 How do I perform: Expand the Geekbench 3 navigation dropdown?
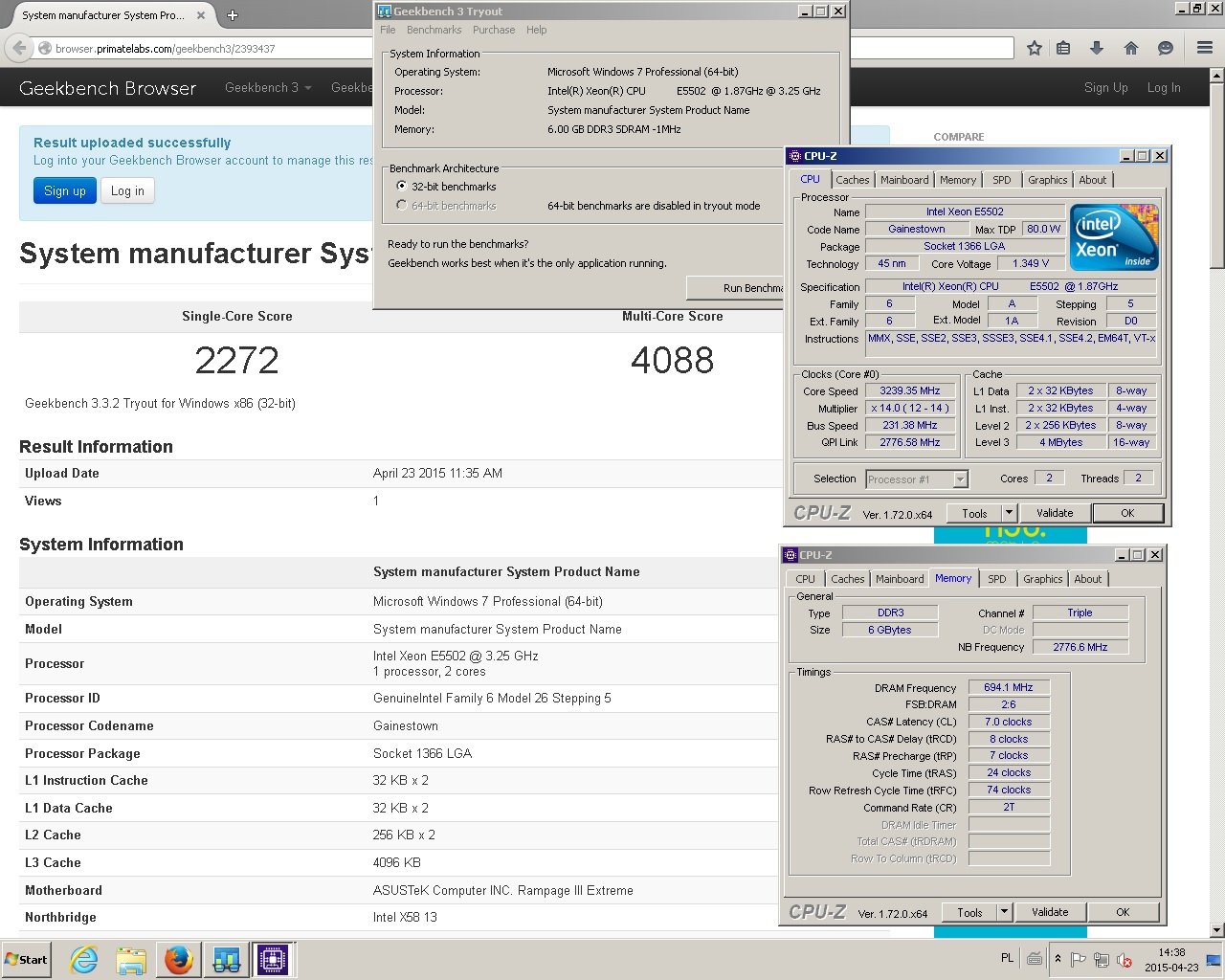[268, 87]
